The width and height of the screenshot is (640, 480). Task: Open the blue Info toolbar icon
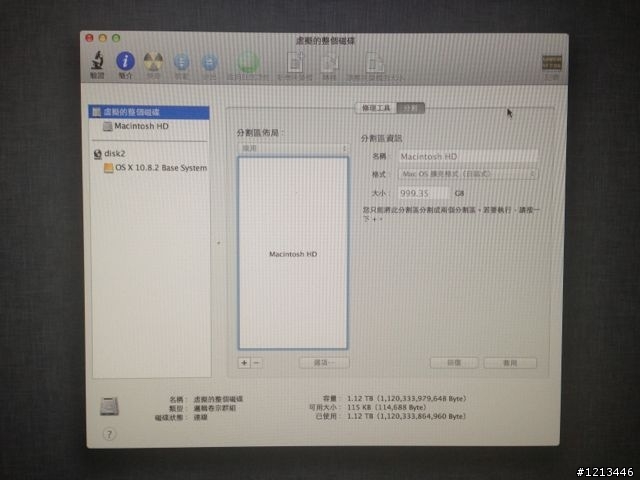125,61
